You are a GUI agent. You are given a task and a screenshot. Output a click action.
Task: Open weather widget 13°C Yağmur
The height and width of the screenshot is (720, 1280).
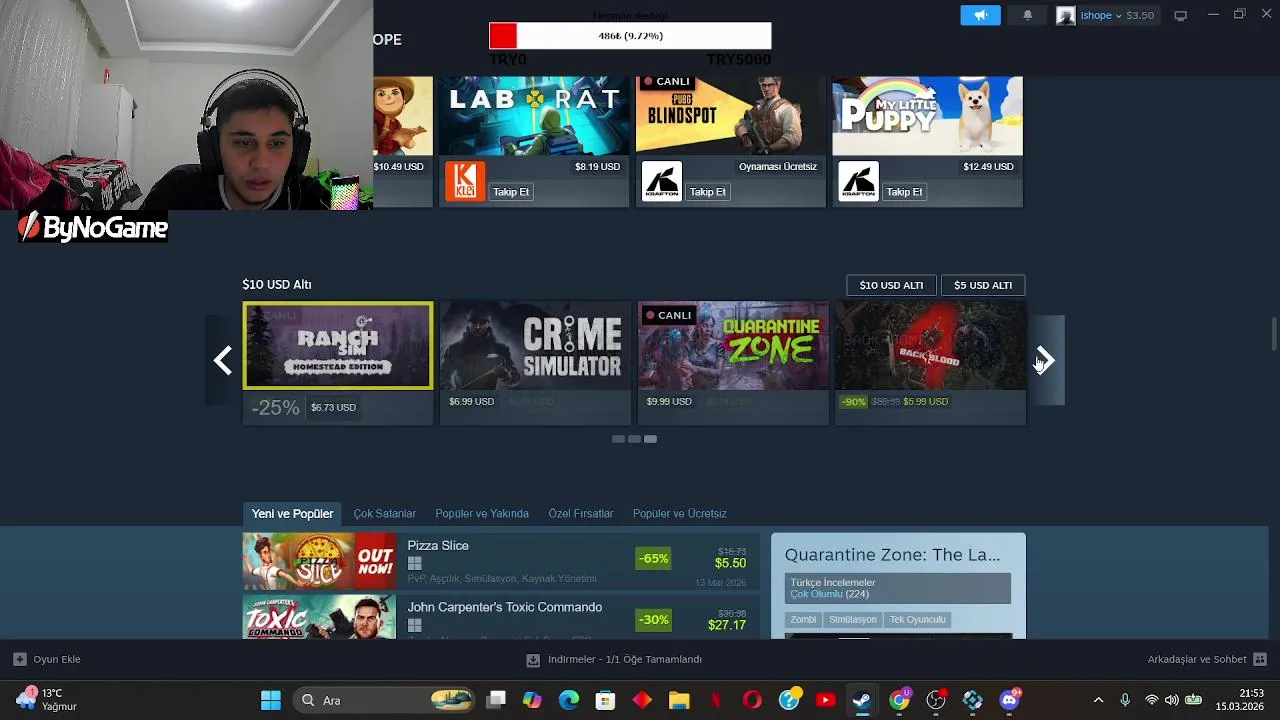pos(45,700)
